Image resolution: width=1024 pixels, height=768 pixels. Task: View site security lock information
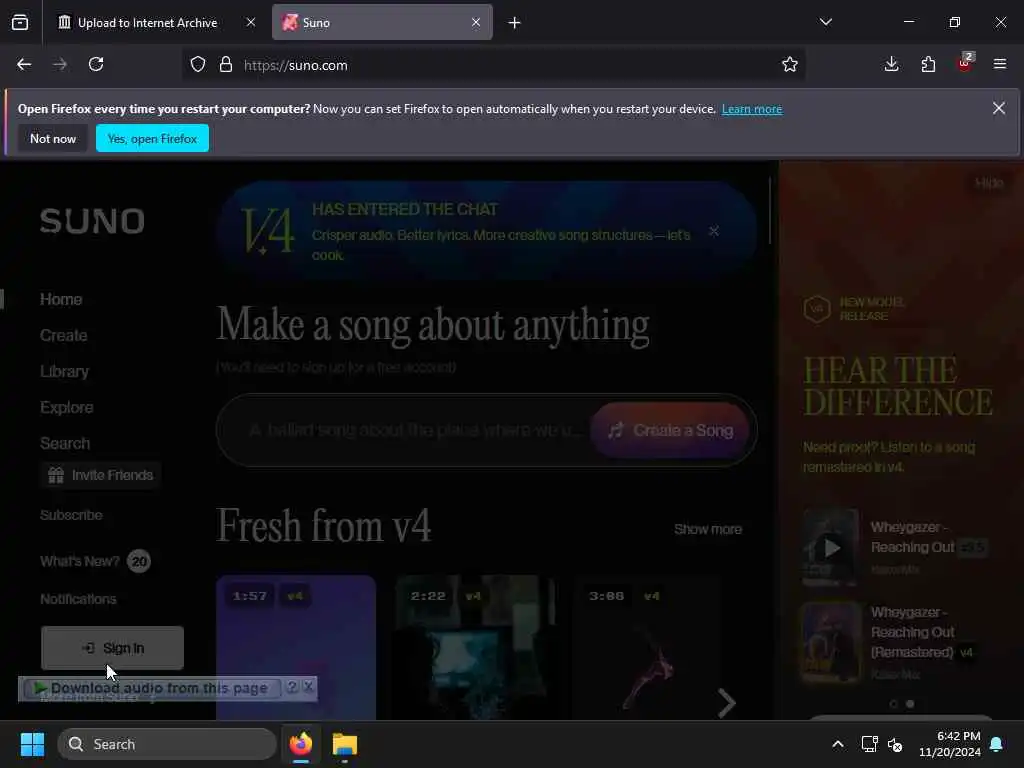[226, 65]
